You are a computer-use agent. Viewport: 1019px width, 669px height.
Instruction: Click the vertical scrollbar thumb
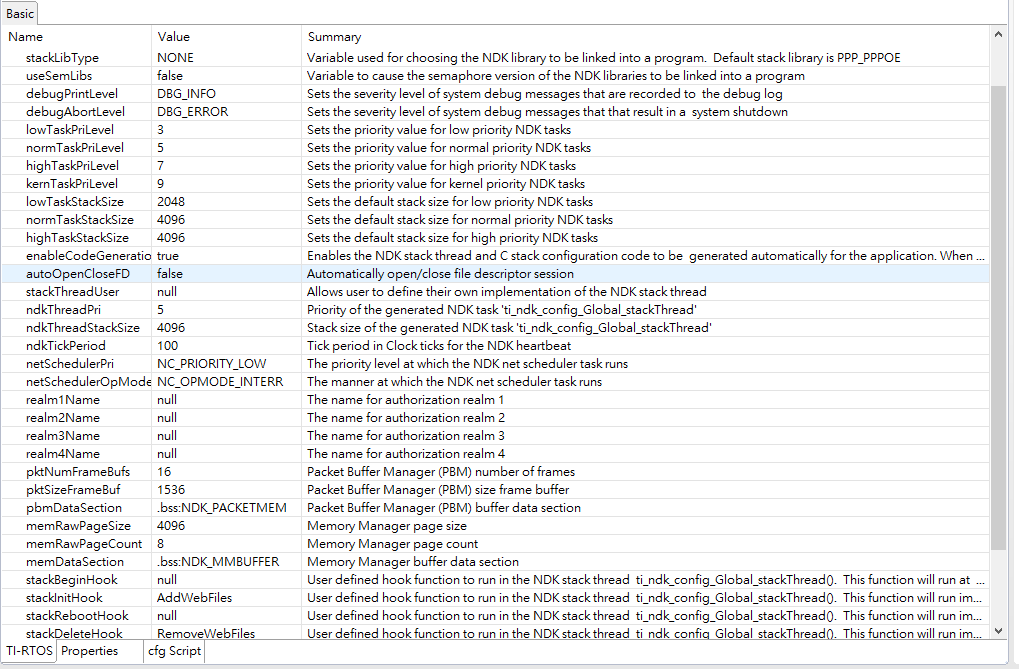coord(998,317)
